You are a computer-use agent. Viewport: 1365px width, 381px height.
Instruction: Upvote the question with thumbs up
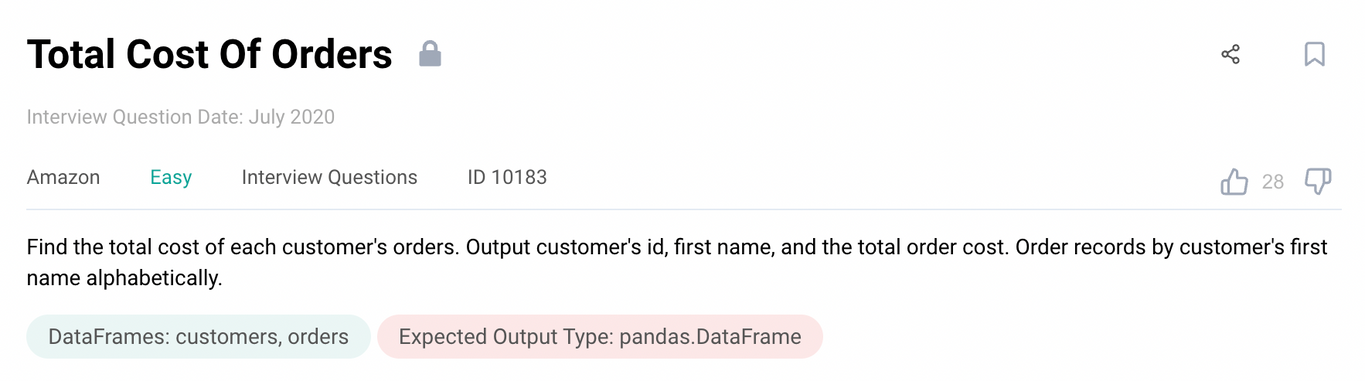pyautogui.click(x=1235, y=182)
